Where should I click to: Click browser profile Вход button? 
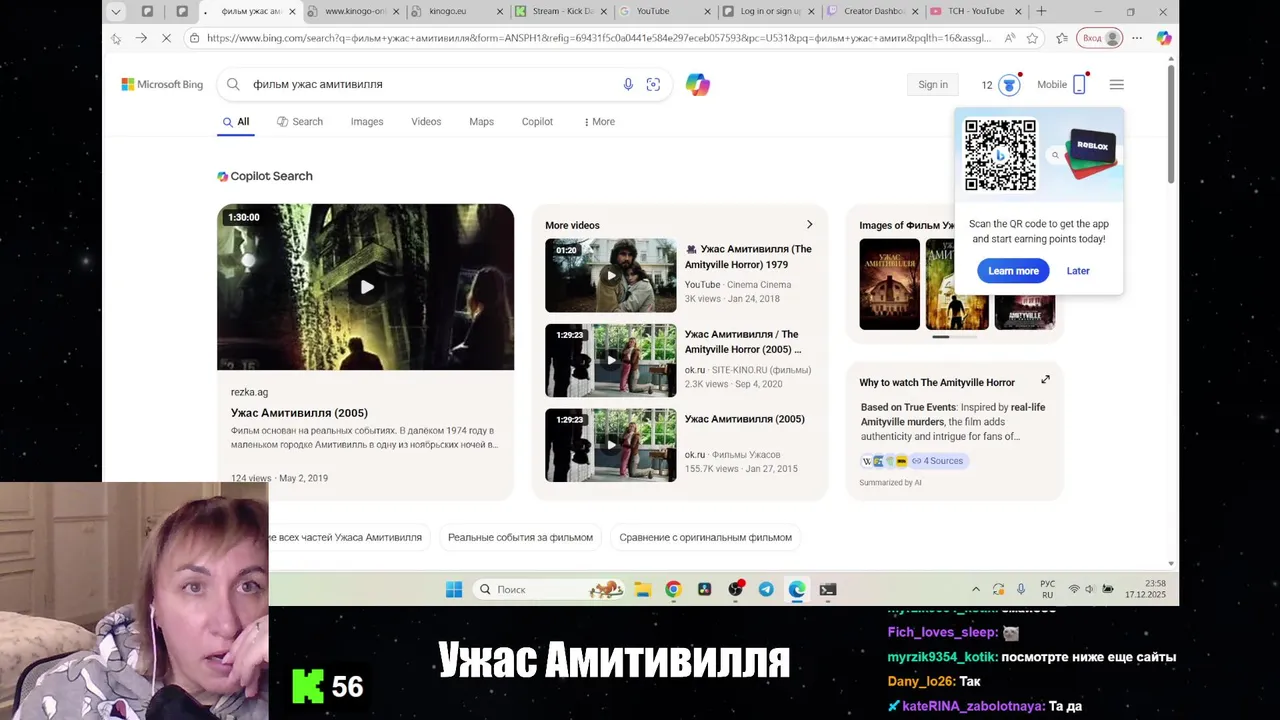pyautogui.click(x=1100, y=38)
